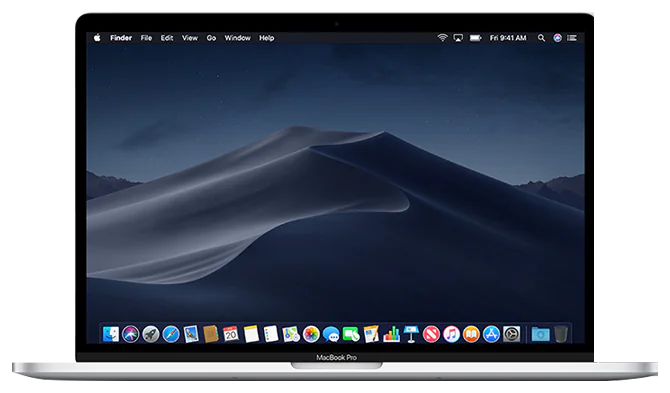Open Pages app in the Dock
The image size is (670, 393).
tap(371, 334)
